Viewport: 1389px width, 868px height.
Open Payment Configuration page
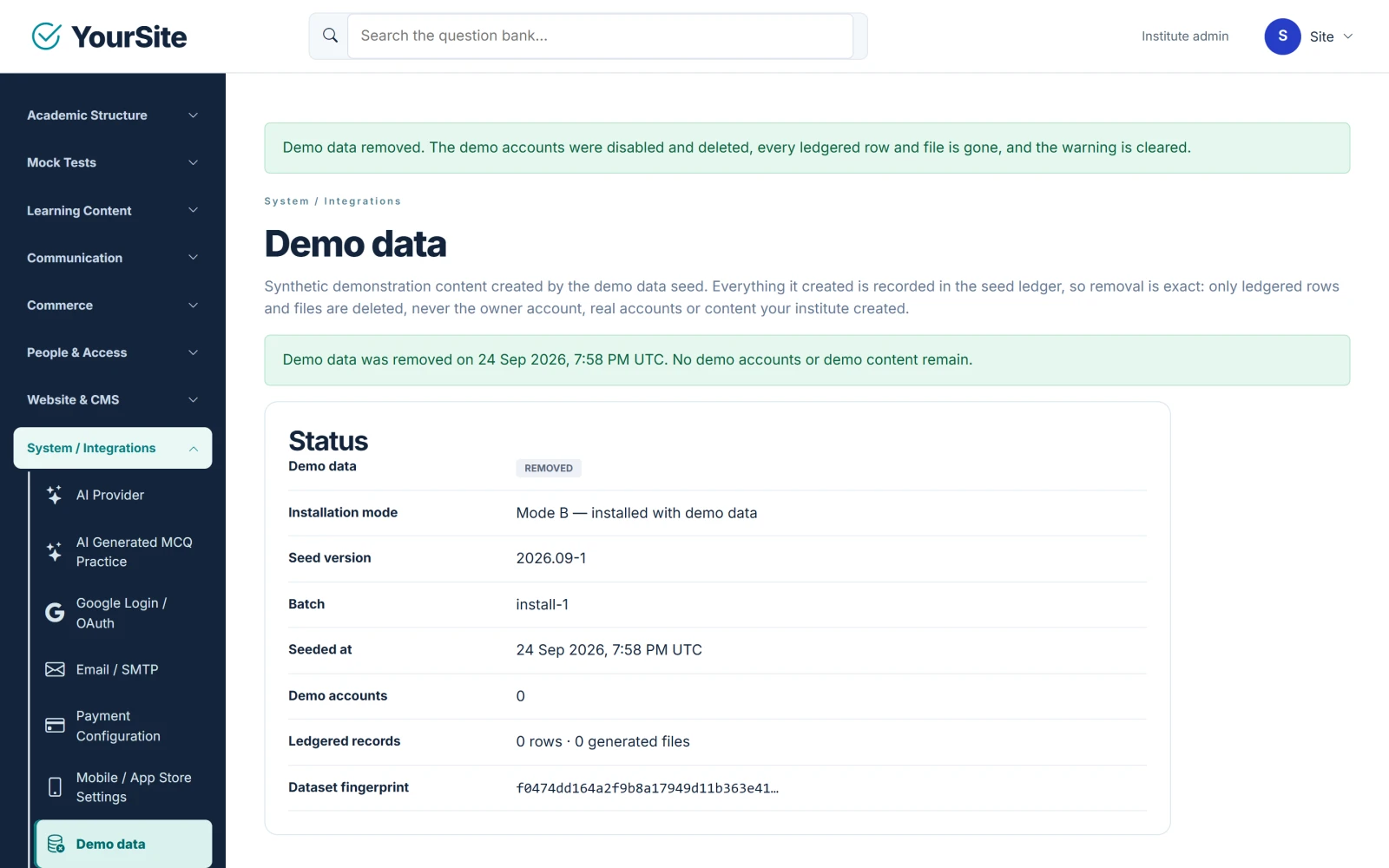123,726
